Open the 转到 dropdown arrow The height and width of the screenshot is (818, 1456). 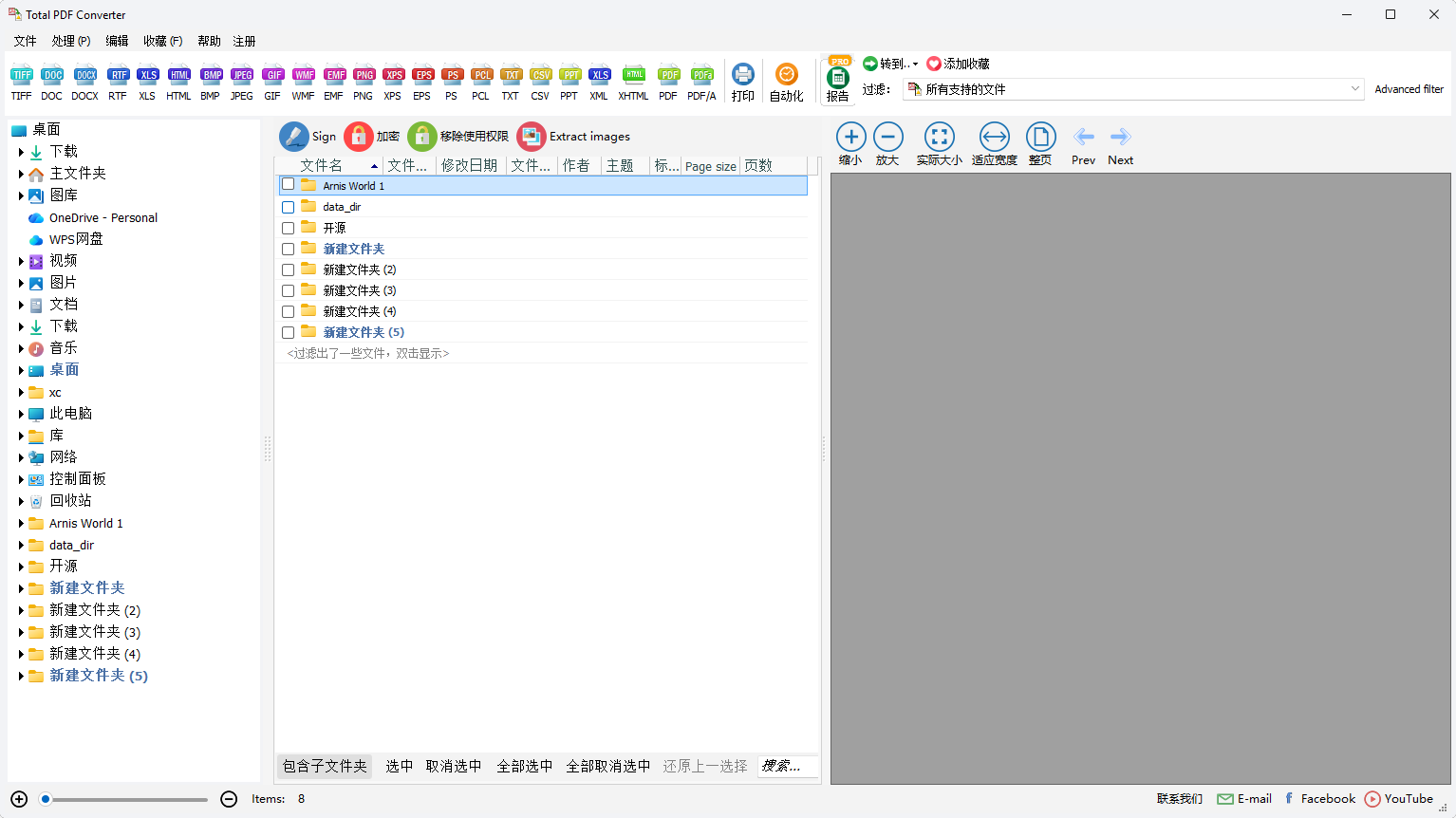pos(915,65)
